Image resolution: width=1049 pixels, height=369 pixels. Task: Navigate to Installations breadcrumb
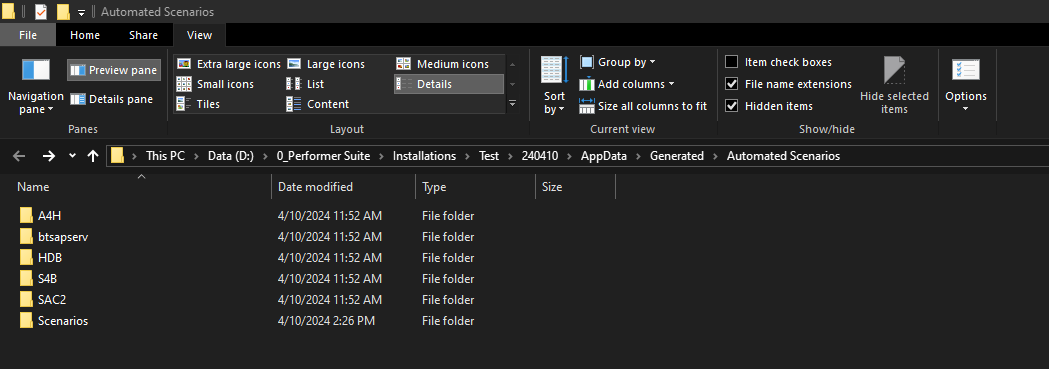pos(424,156)
